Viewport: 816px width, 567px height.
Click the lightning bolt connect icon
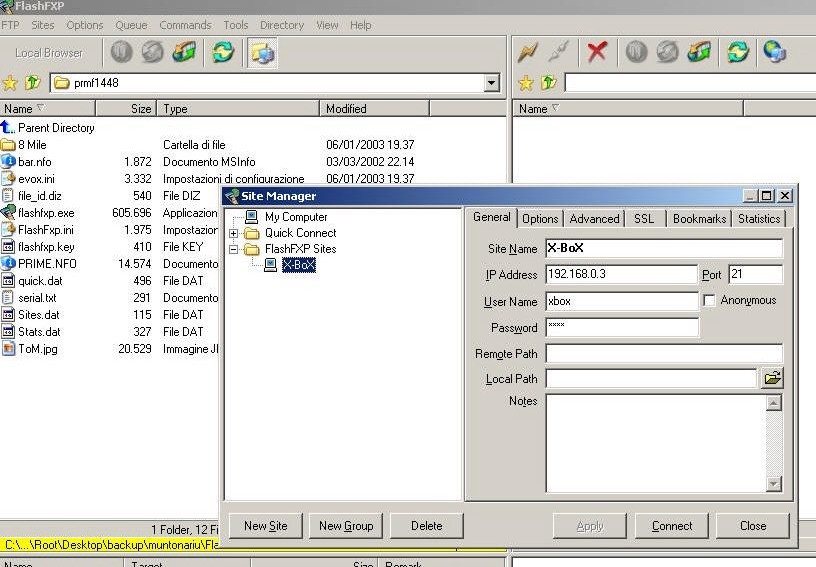pyautogui.click(x=528, y=52)
